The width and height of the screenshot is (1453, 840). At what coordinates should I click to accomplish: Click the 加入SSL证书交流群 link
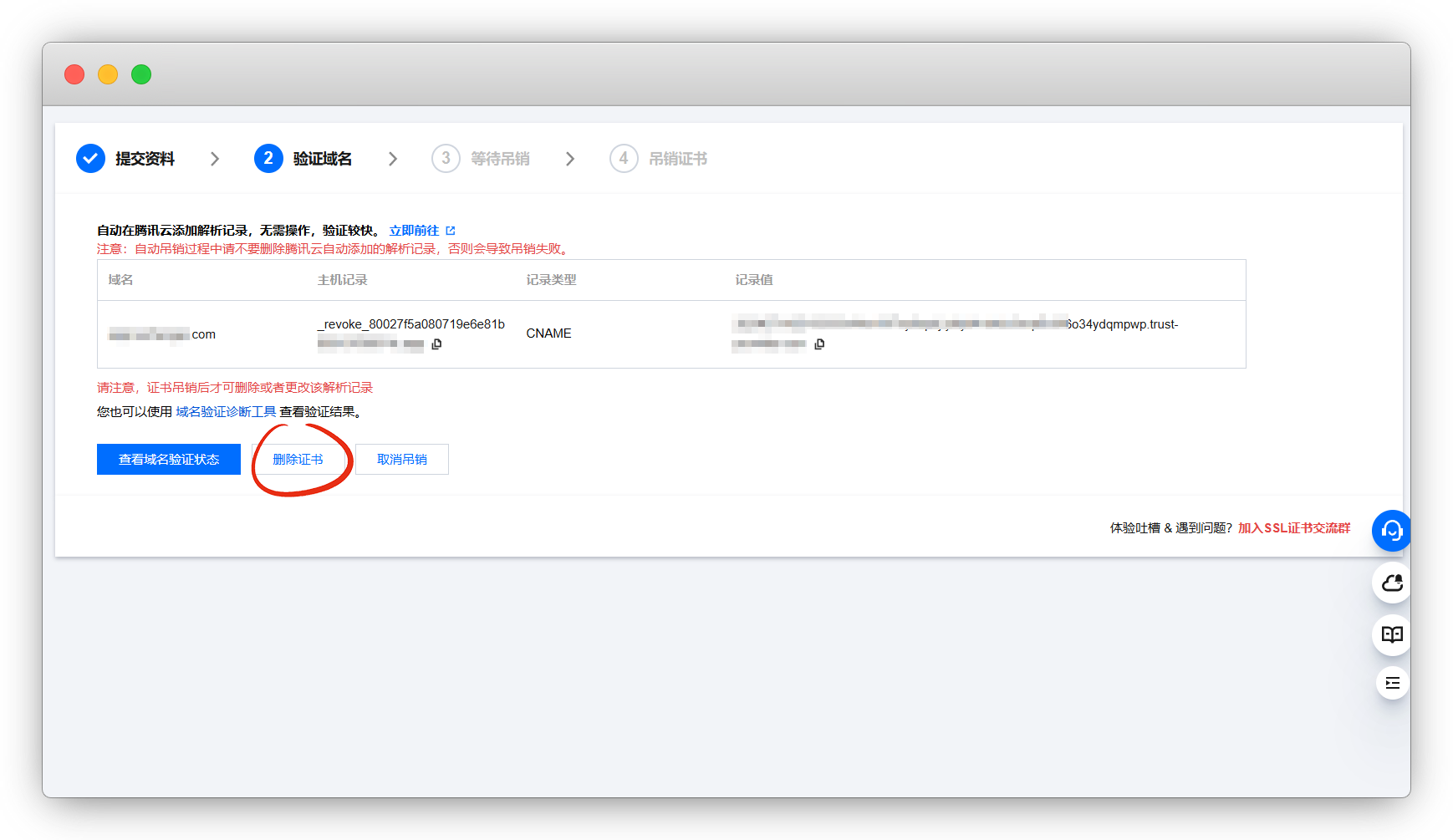pos(1294,528)
